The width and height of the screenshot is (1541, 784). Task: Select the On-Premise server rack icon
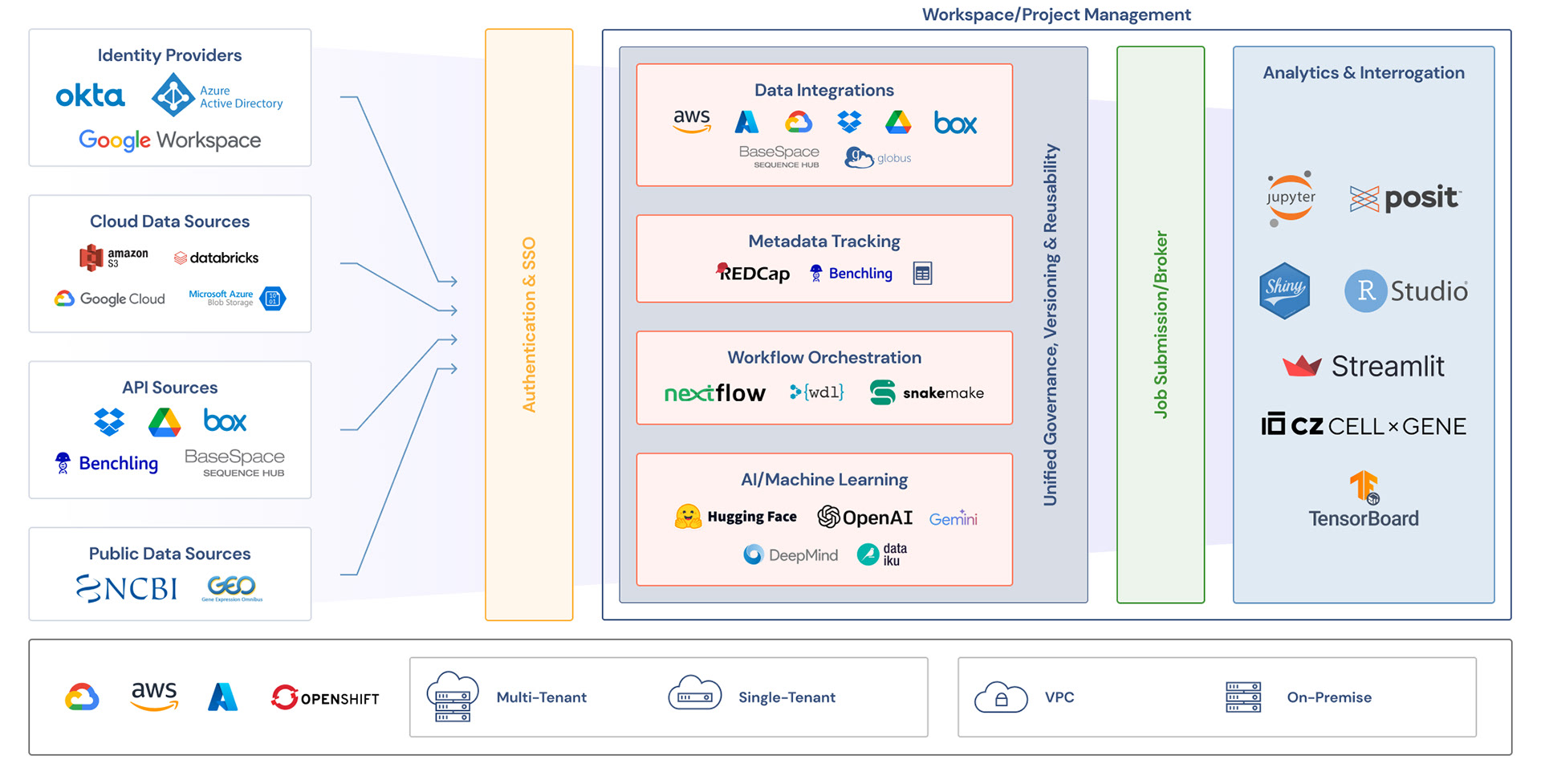(1243, 697)
